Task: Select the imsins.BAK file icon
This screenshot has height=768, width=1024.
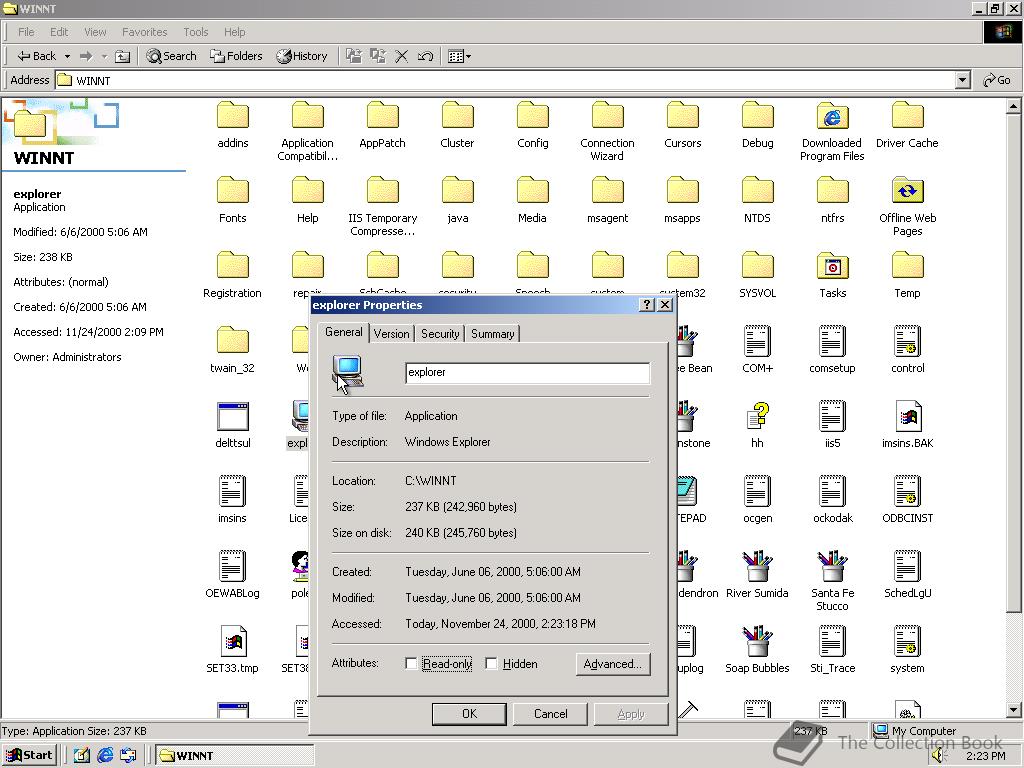Action: pyautogui.click(x=907, y=416)
